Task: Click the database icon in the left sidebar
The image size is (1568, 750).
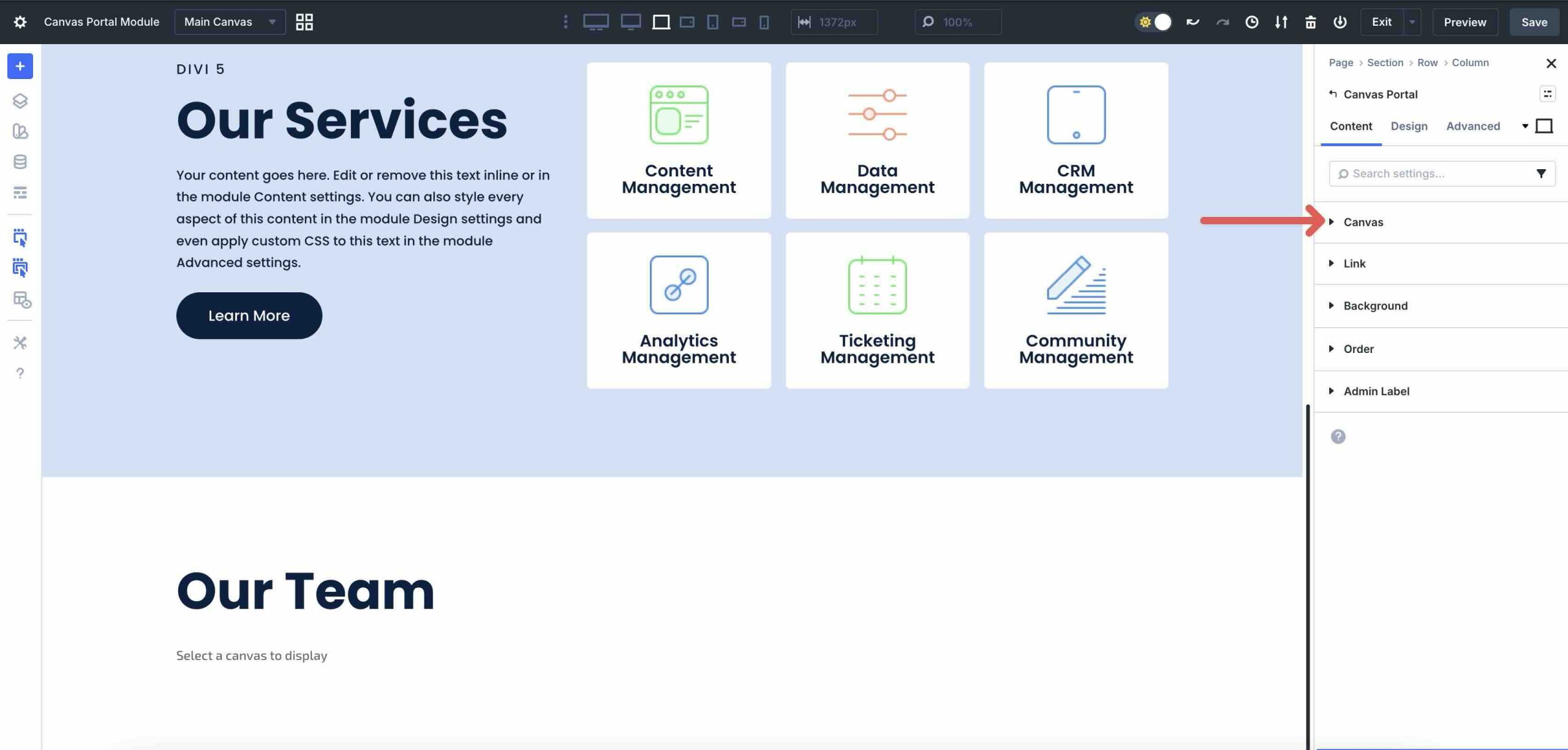Action: tap(20, 162)
